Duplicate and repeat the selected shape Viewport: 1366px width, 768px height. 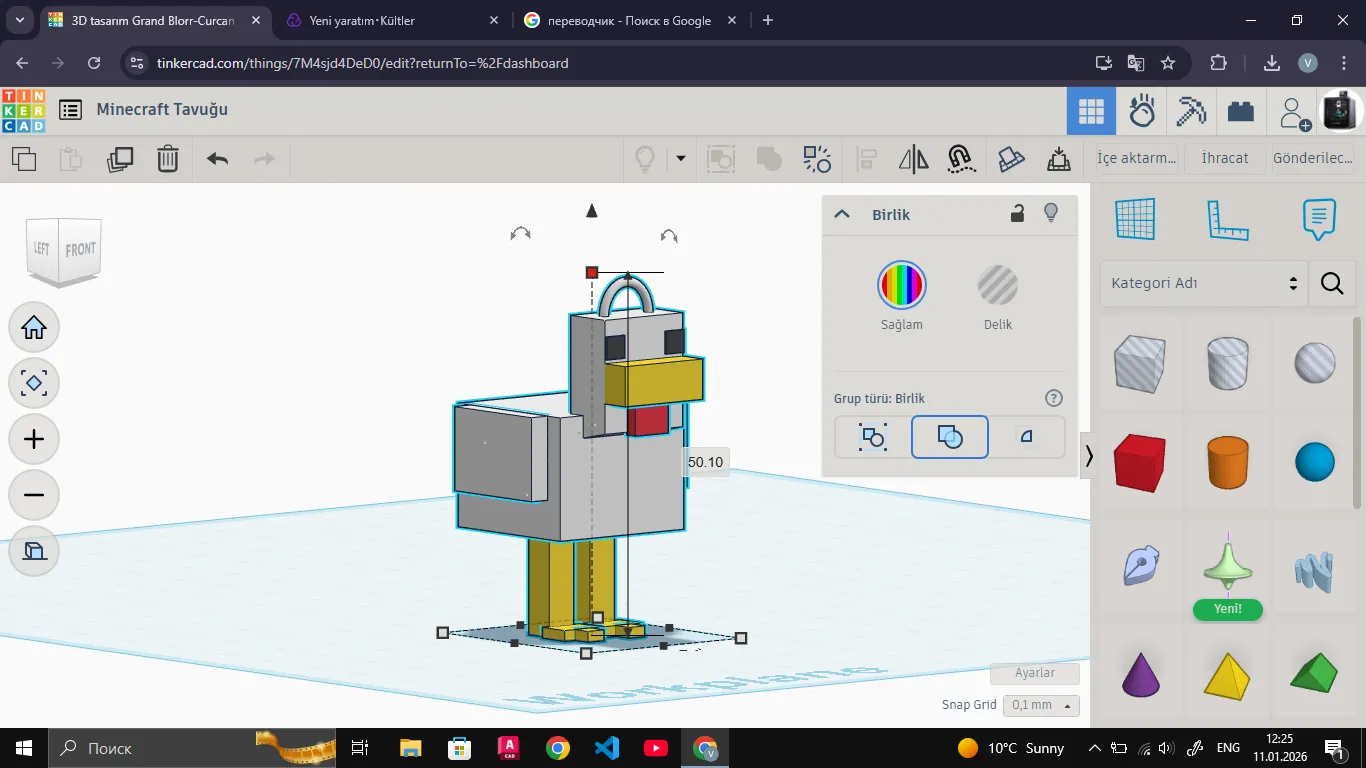click(x=120, y=159)
